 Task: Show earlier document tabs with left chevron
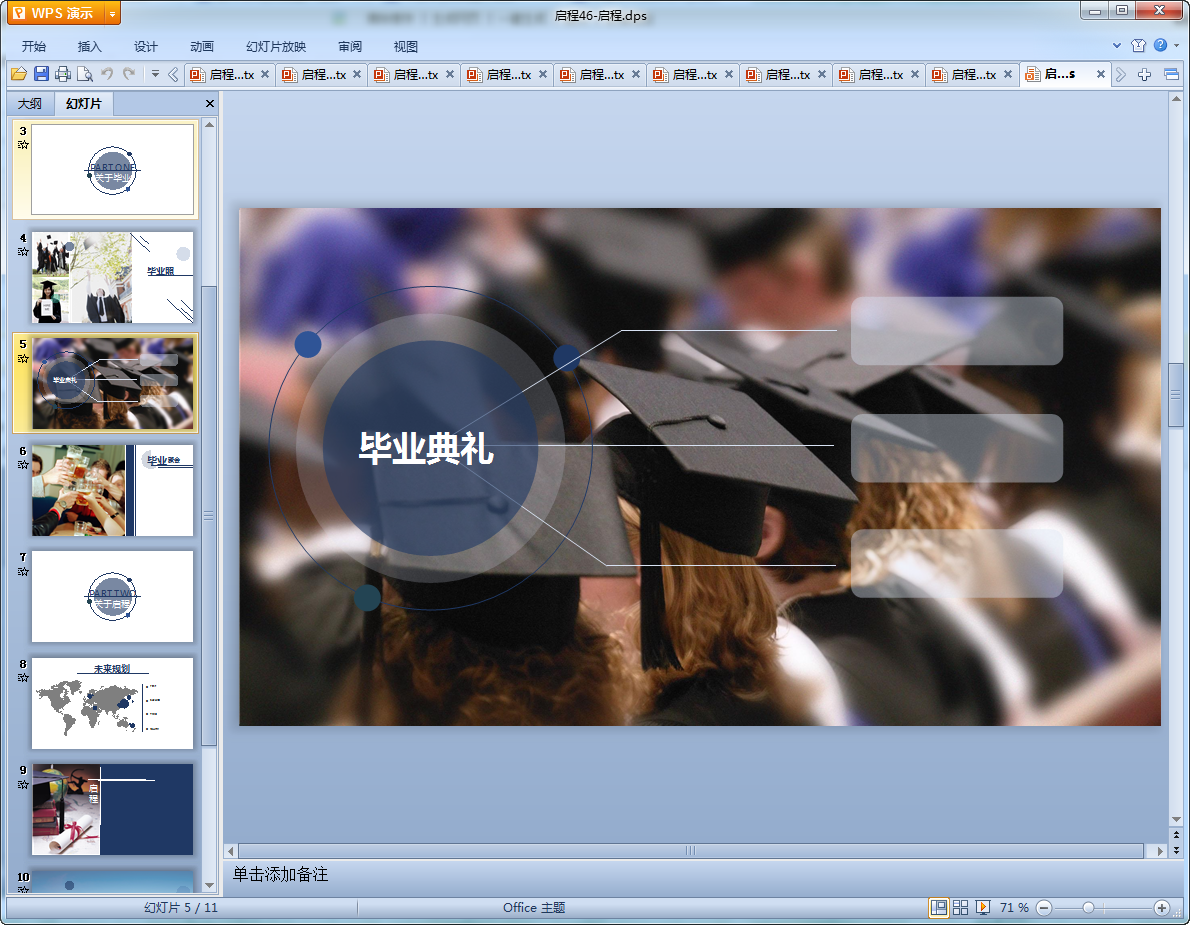[173, 74]
